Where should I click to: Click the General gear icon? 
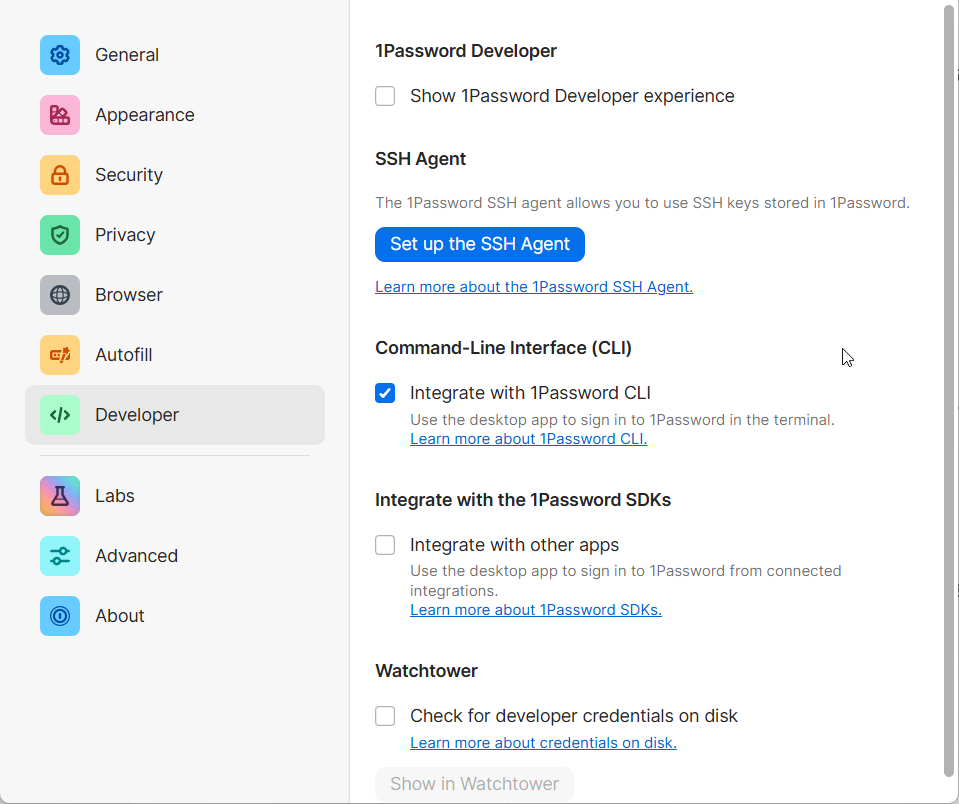(x=60, y=55)
